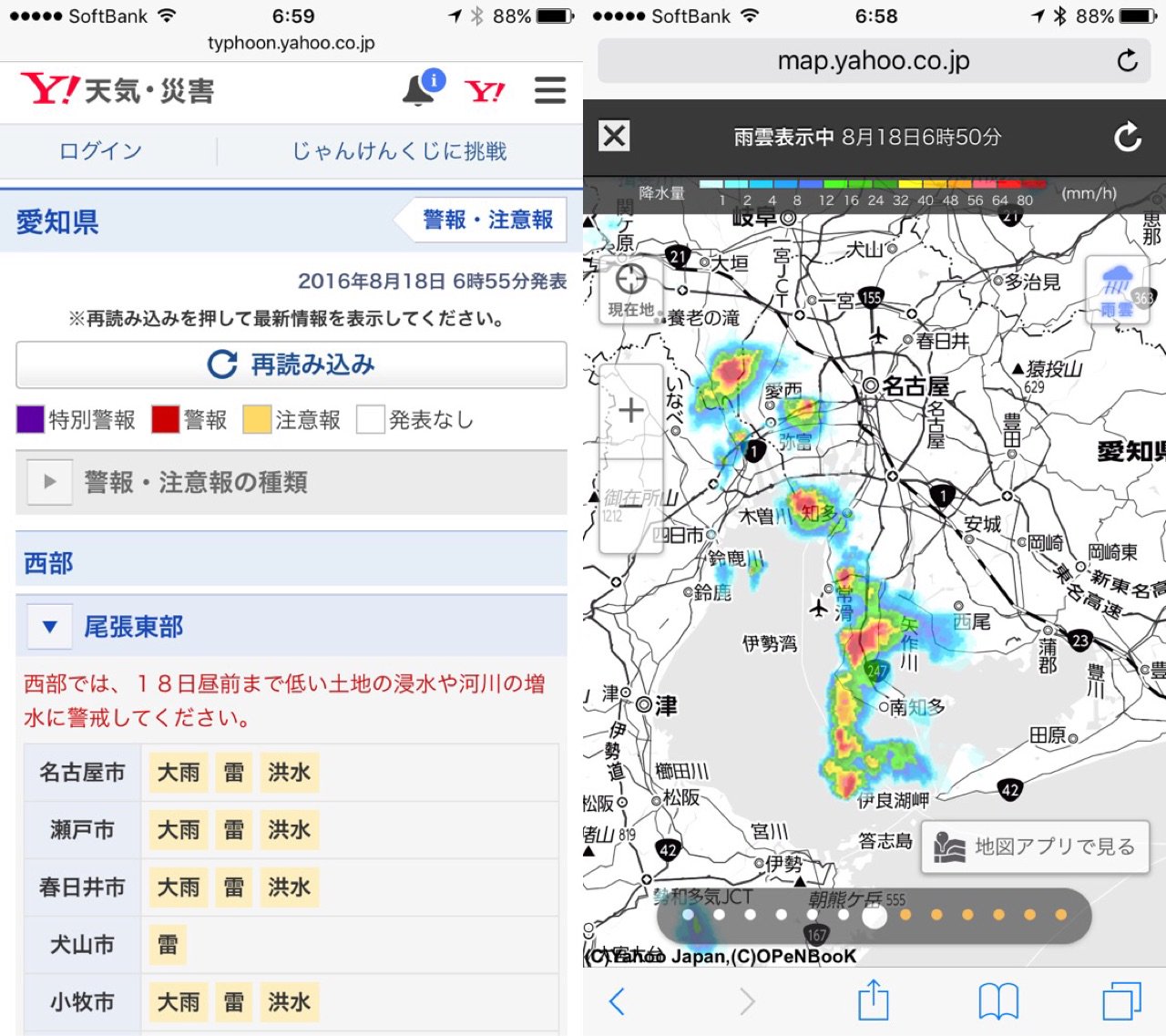This screenshot has width=1166, height=1036.
Task: Tap the 小牧市 row label
Action: 82,1002
